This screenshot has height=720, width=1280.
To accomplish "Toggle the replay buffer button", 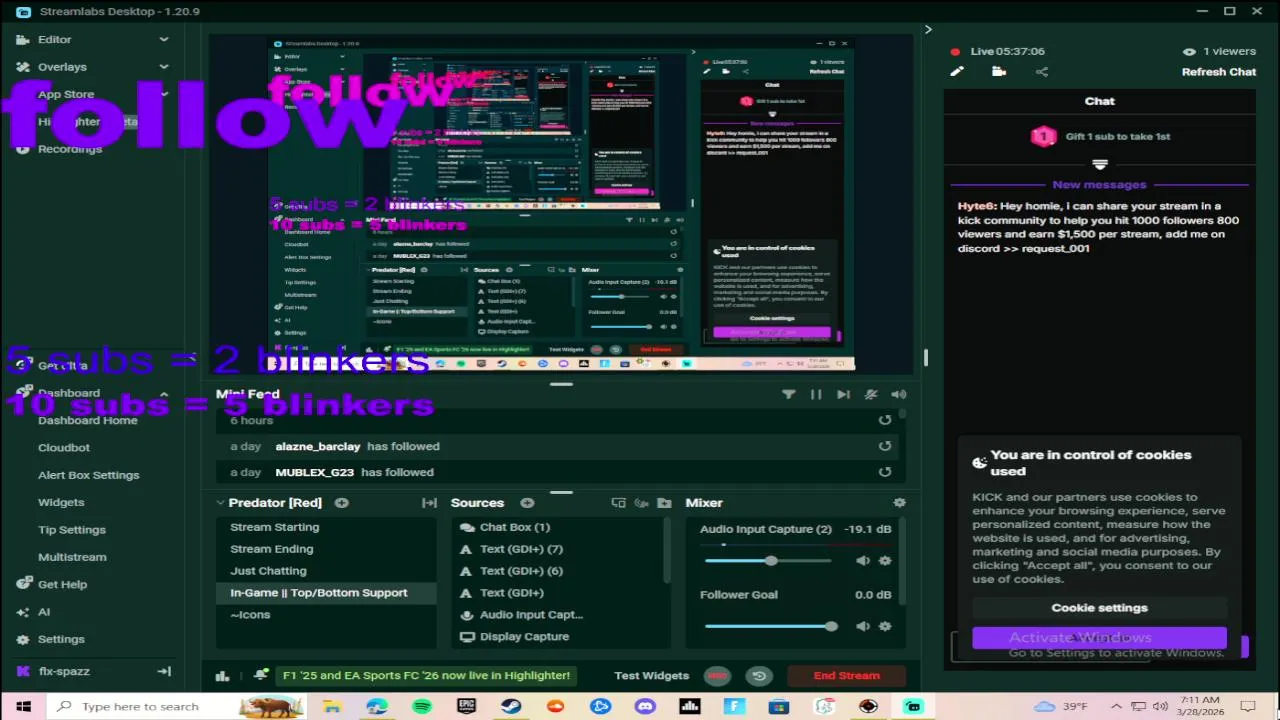I will click(759, 676).
